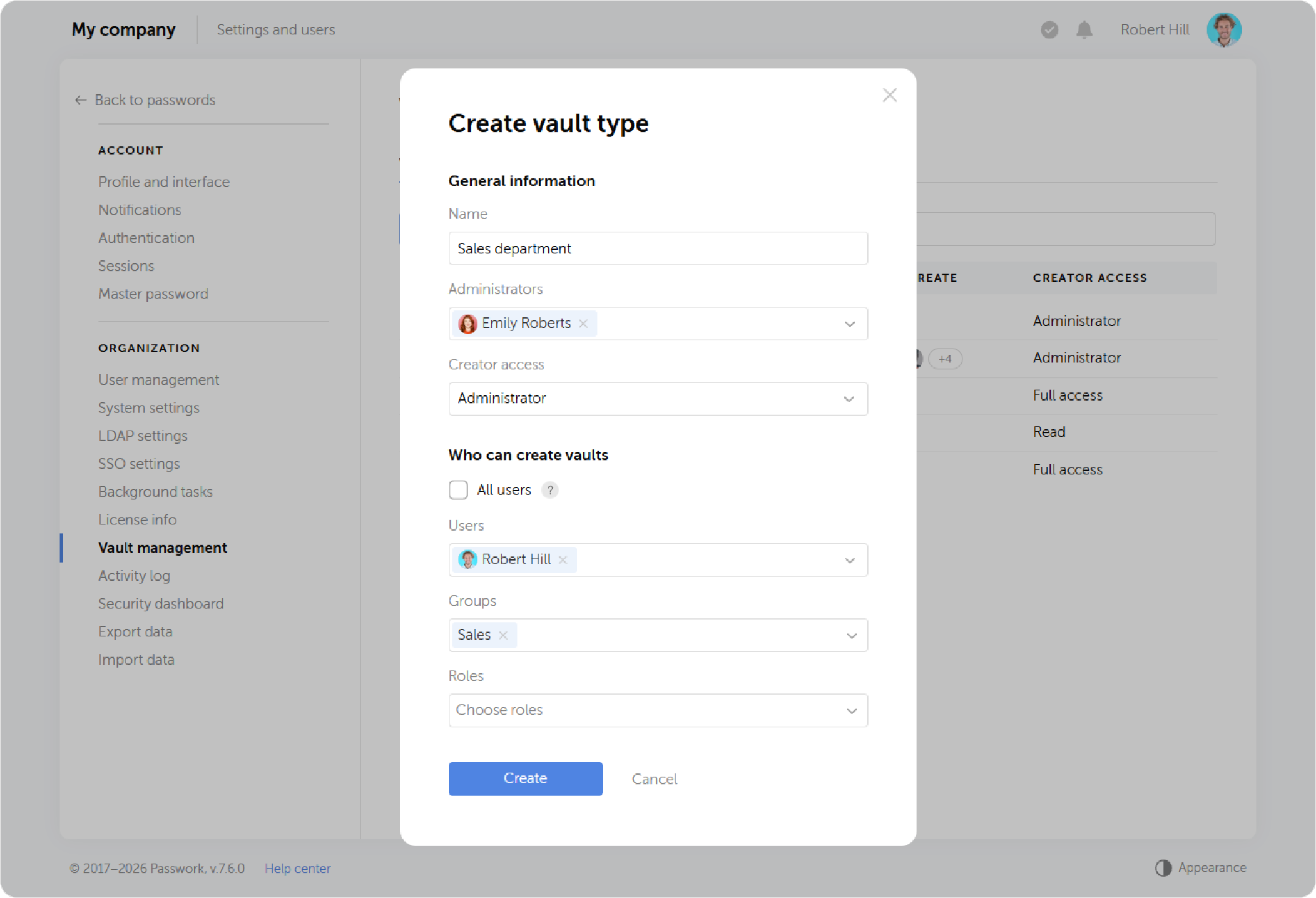Open User management in sidebar

pyautogui.click(x=159, y=380)
